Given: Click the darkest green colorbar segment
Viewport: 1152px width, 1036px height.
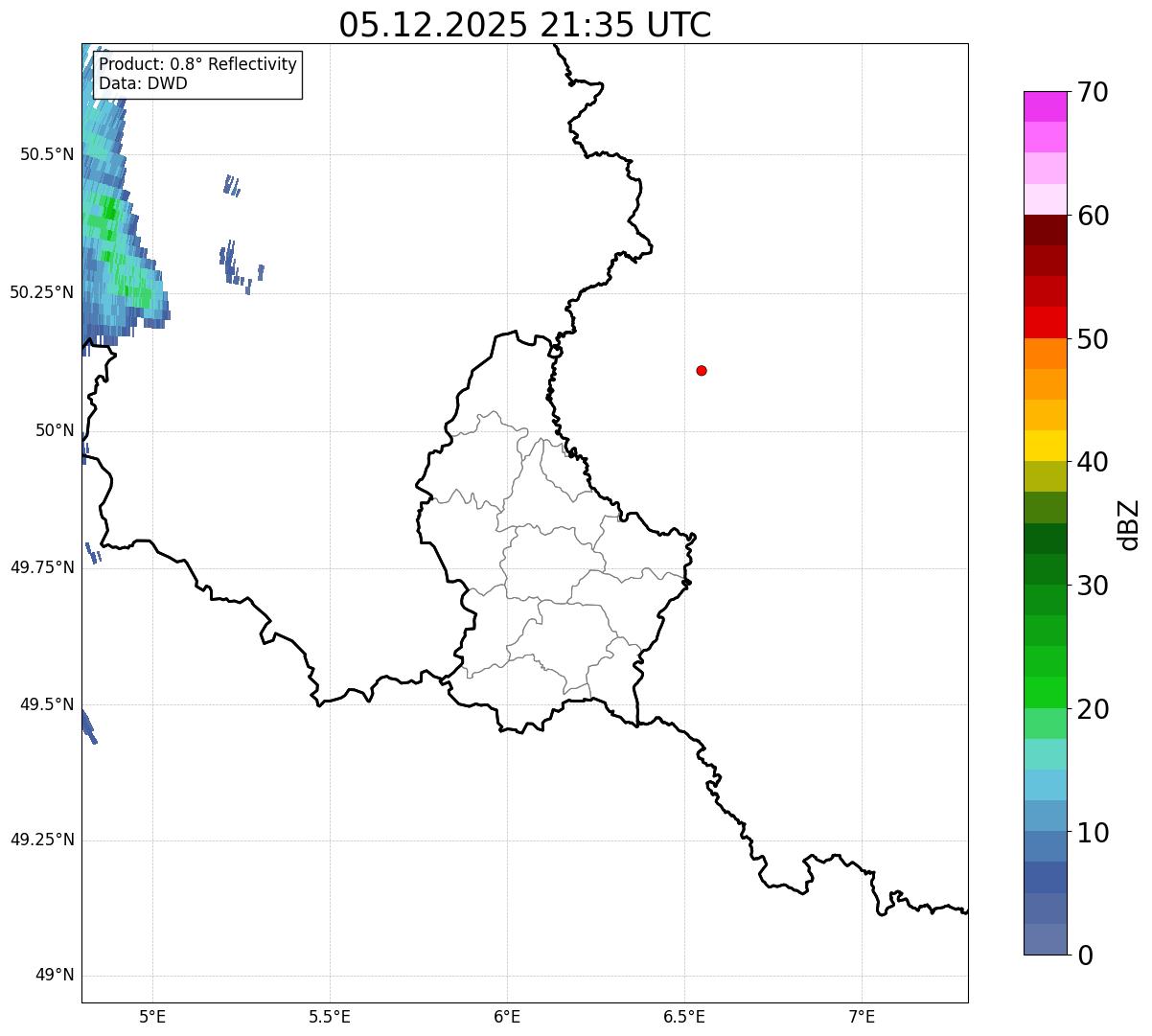Looking at the screenshot, I should 1046,539.
